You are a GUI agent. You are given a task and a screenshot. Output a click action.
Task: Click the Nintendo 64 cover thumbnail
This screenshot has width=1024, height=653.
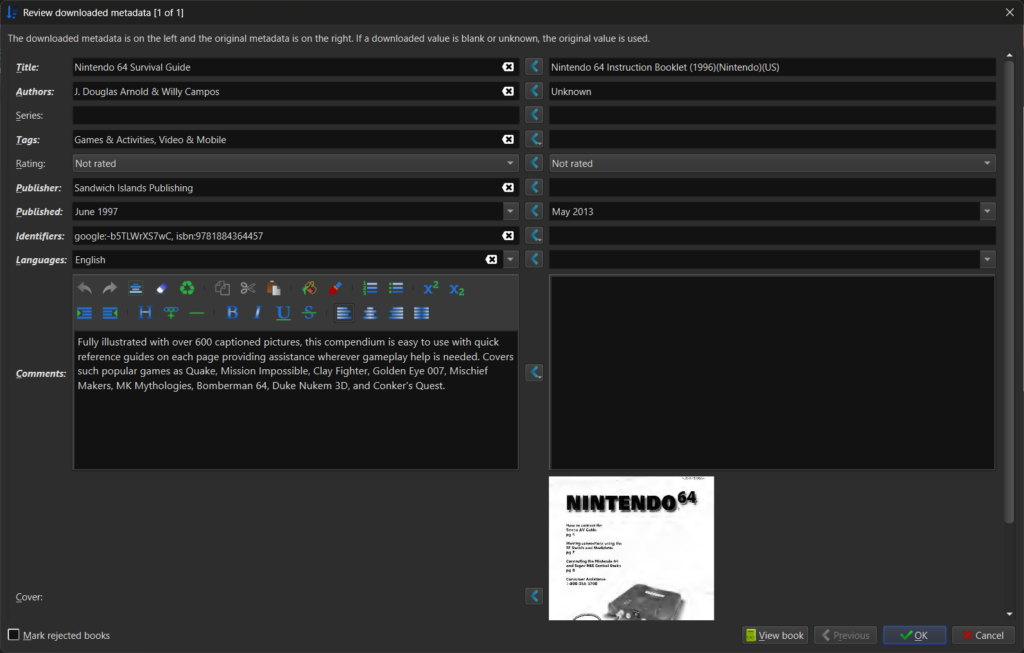coord(632,548)
